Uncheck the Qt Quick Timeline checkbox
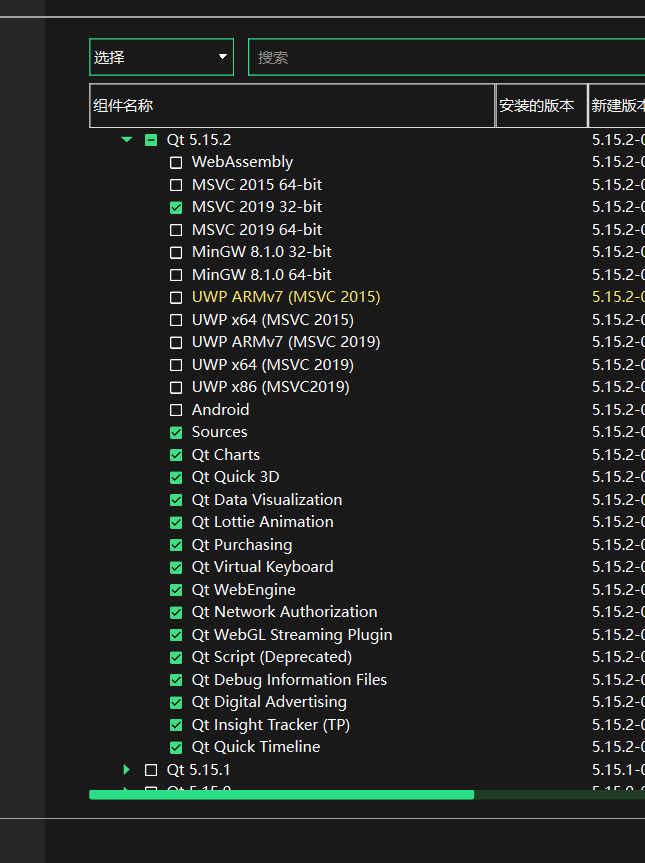This screenshot has height=863, width=645. point(176,747)
